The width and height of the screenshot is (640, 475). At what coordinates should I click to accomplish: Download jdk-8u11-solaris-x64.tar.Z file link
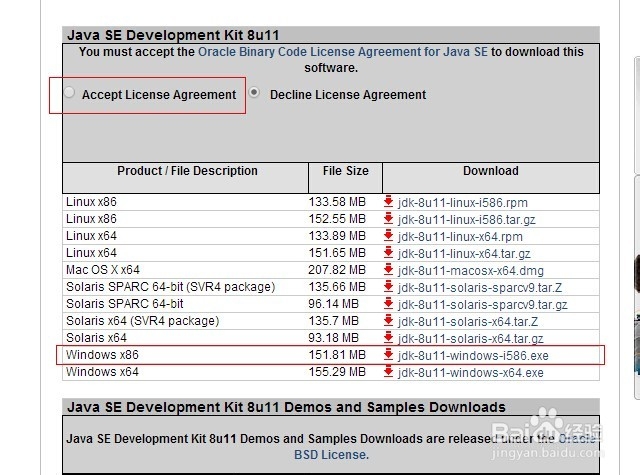pos(468,322)
